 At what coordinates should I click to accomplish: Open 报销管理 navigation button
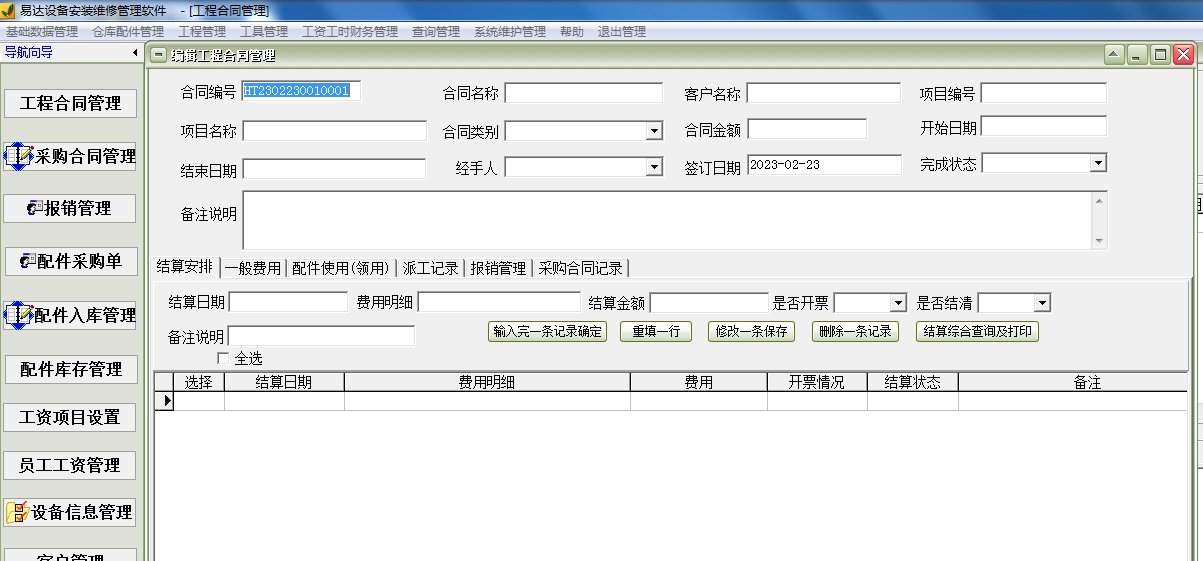70,208
